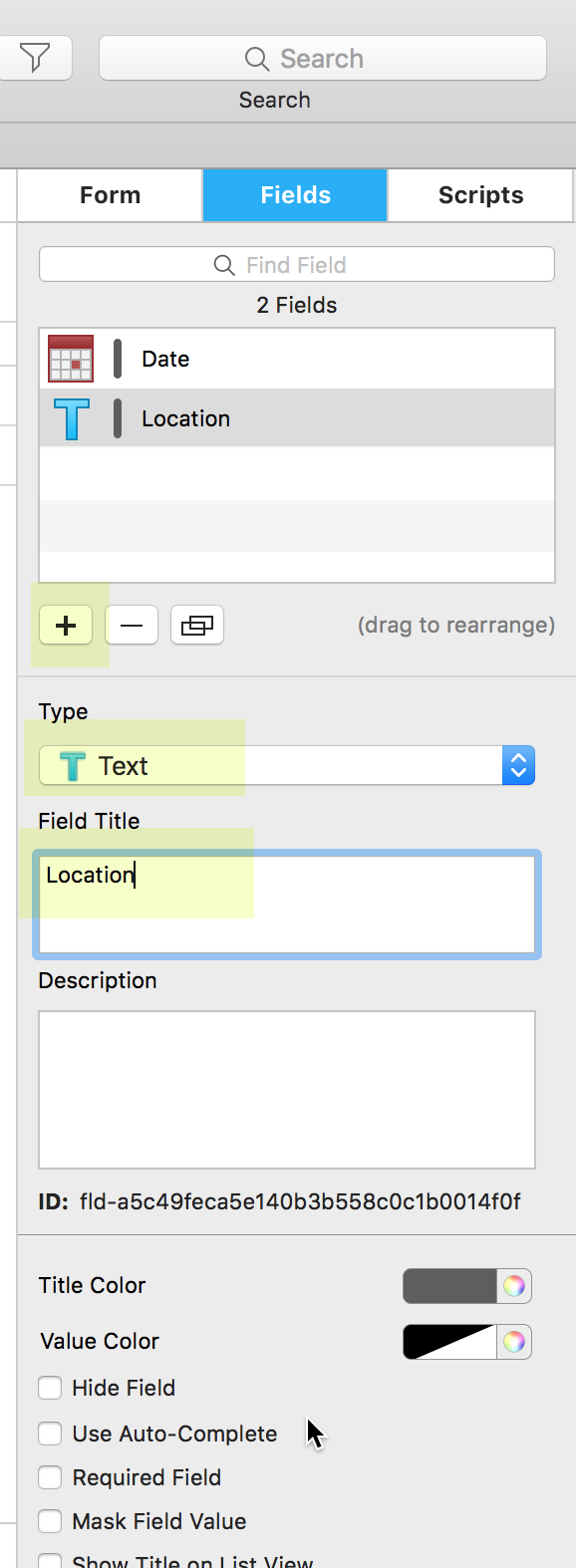Click the duplicate field icon button
Screen dimensions: 576x1568
pos(197,626)
